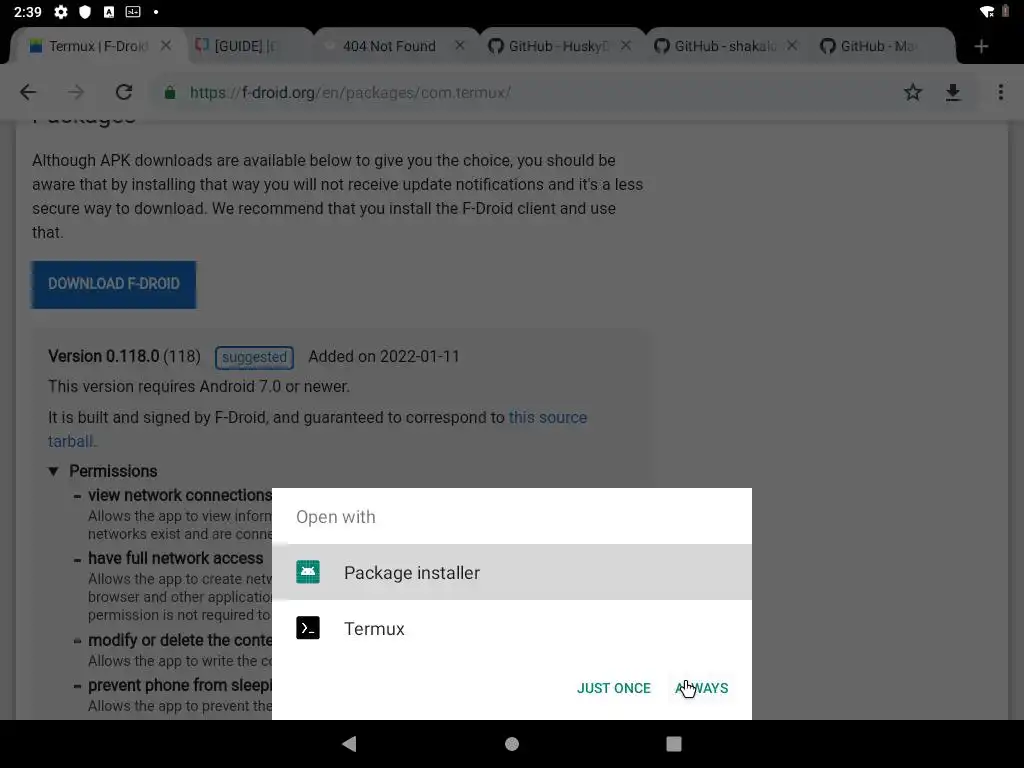Screen dimensions: 1024x768
Task: Click 'This version requires Android 7.0' text
Action: (199, 387)
